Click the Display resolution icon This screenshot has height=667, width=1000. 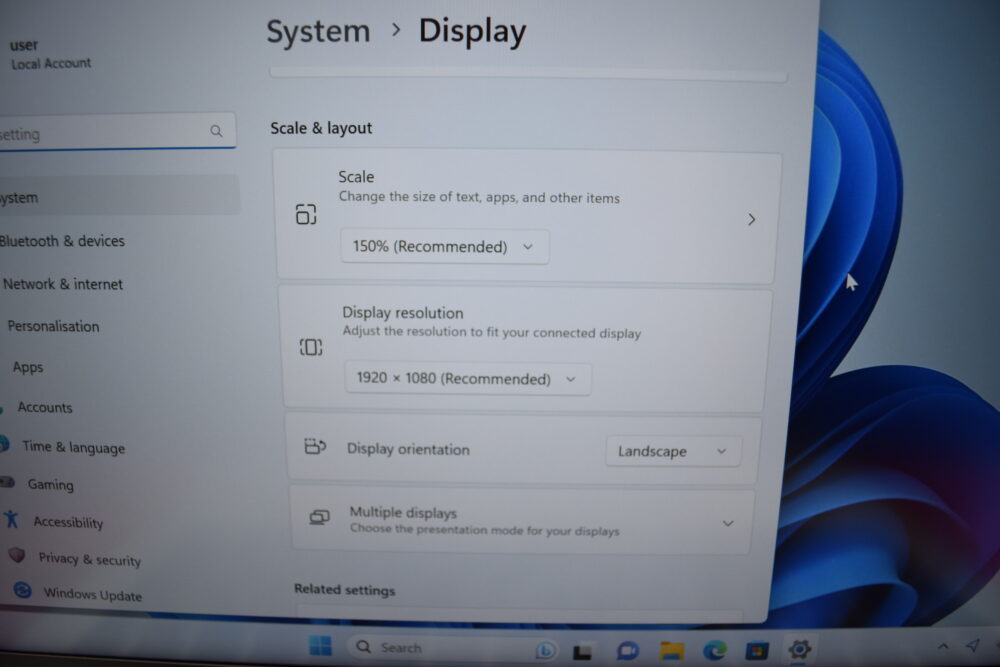coord(311,347)
